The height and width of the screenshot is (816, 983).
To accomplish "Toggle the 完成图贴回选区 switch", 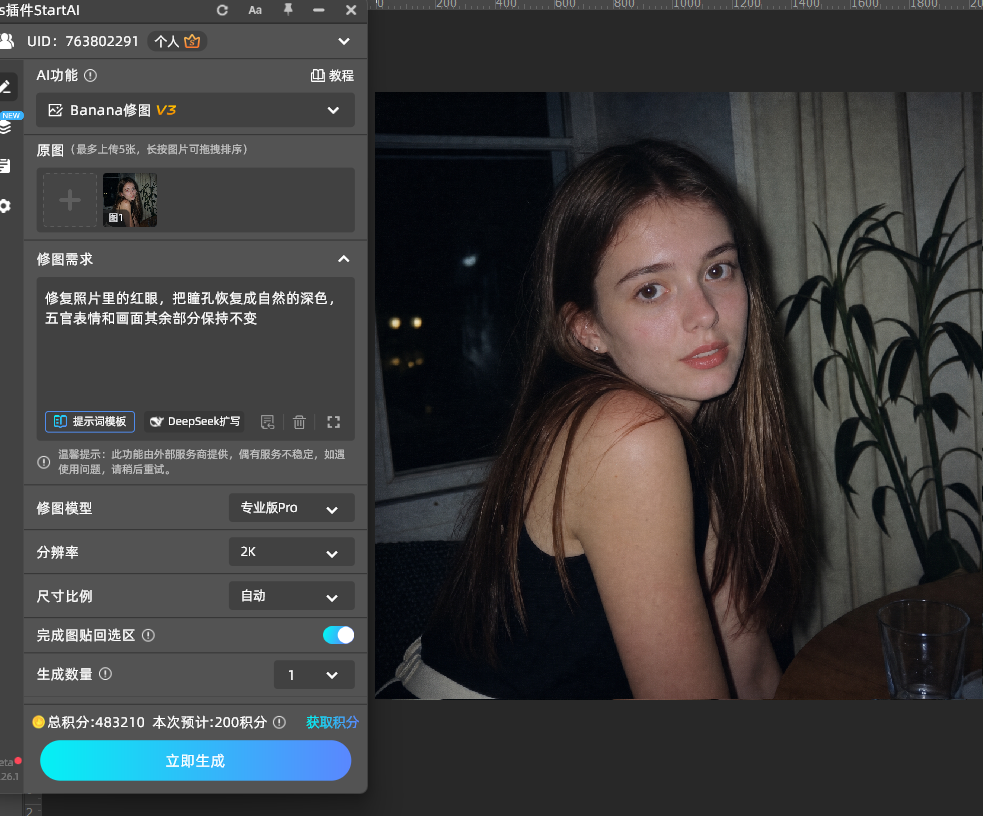I will [339, 636].
